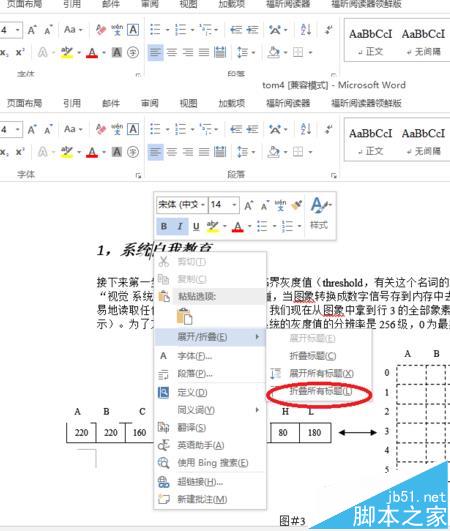Image resolution: width=450 pixels, height=531 pixels.
Task: Click Clear Formatting eraser in ribbon below tom4 title
Action: point(101,129)
